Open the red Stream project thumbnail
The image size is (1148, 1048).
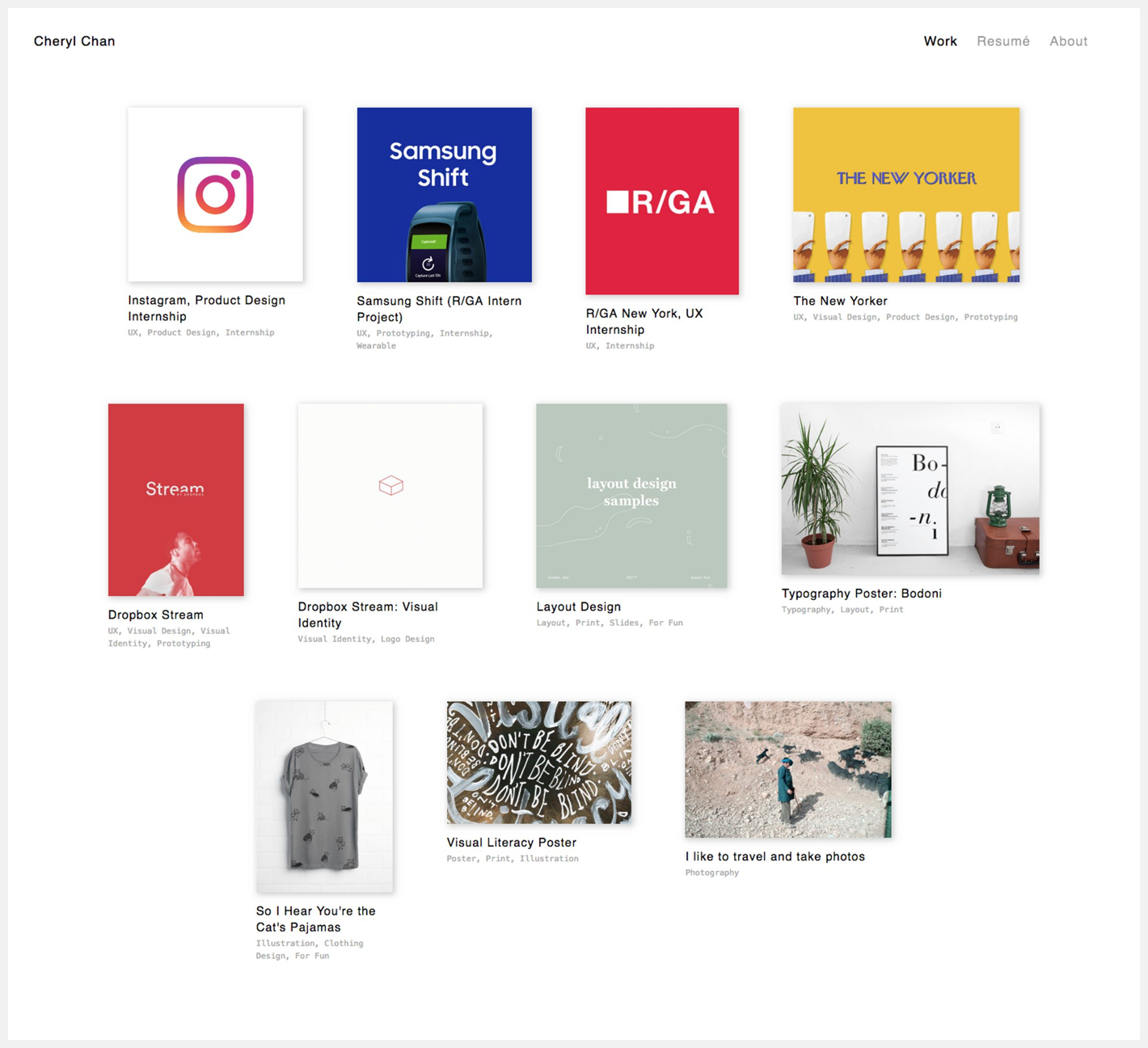pyautogui.click(x=176, y=500)
